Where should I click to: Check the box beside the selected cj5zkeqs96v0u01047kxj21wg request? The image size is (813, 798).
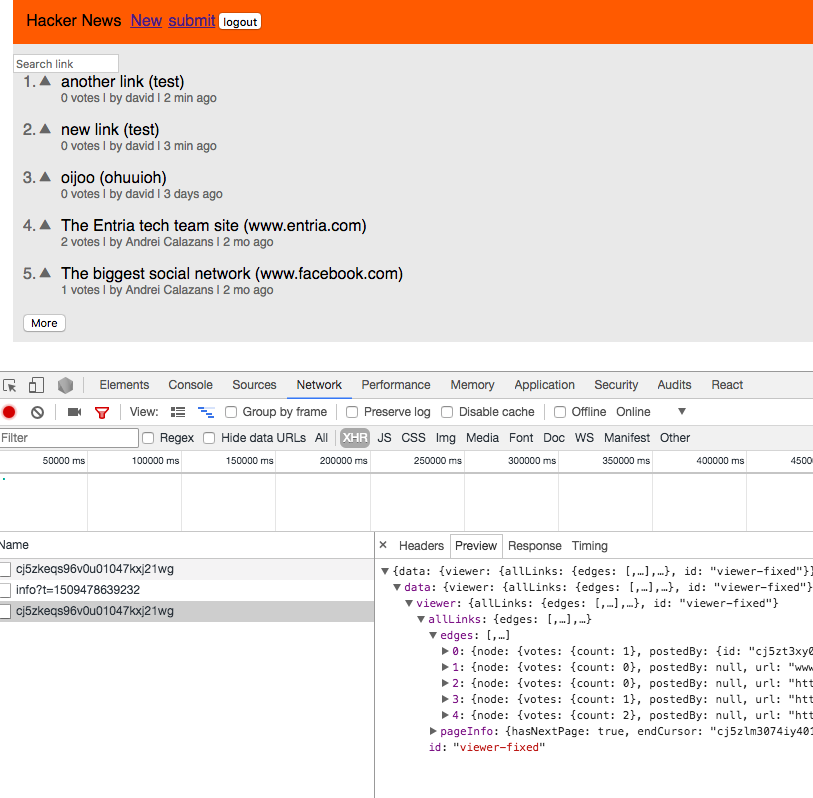(x=5, y=611)
